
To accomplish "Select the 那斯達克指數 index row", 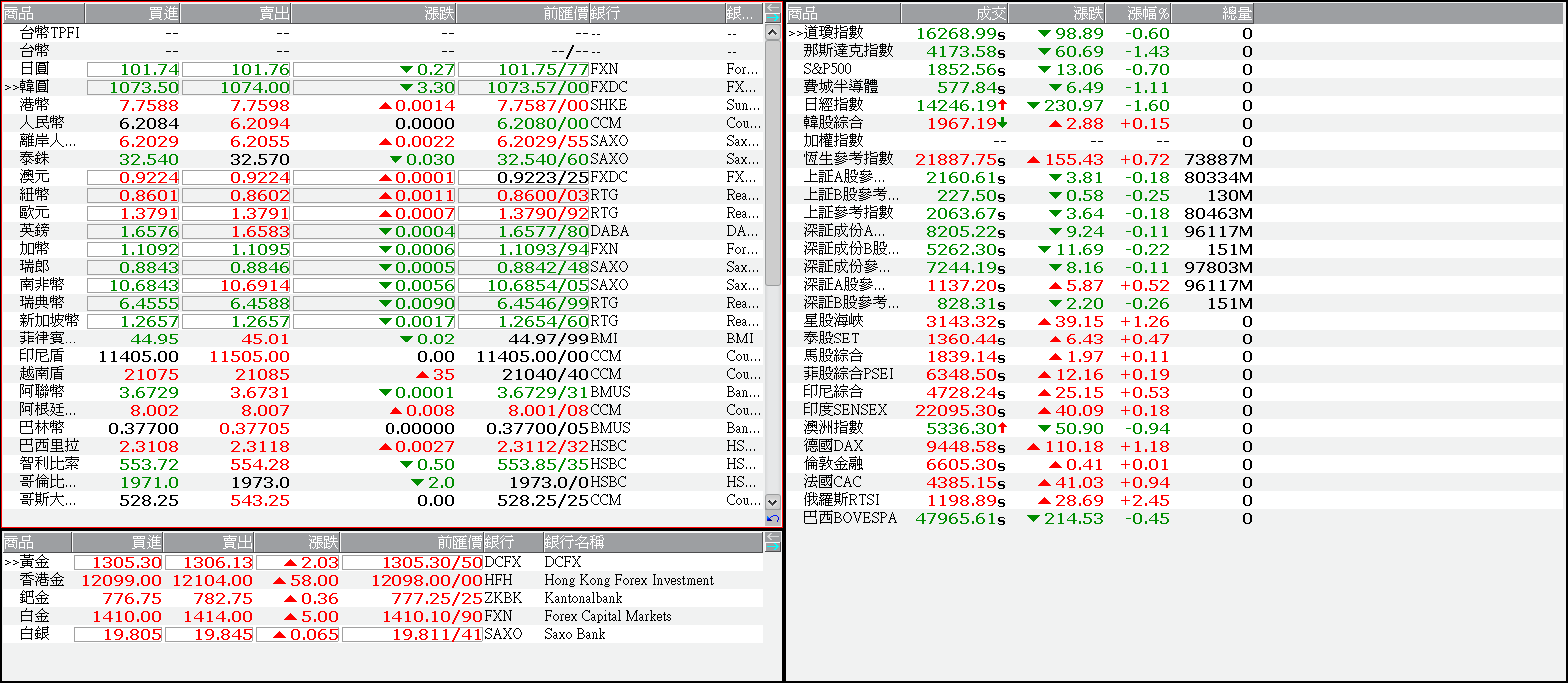I will (x=1176, y=51).
